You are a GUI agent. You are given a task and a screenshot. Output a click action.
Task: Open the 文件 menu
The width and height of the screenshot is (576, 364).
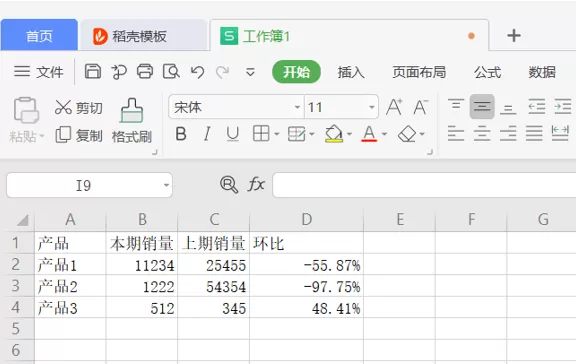(39, 72)
